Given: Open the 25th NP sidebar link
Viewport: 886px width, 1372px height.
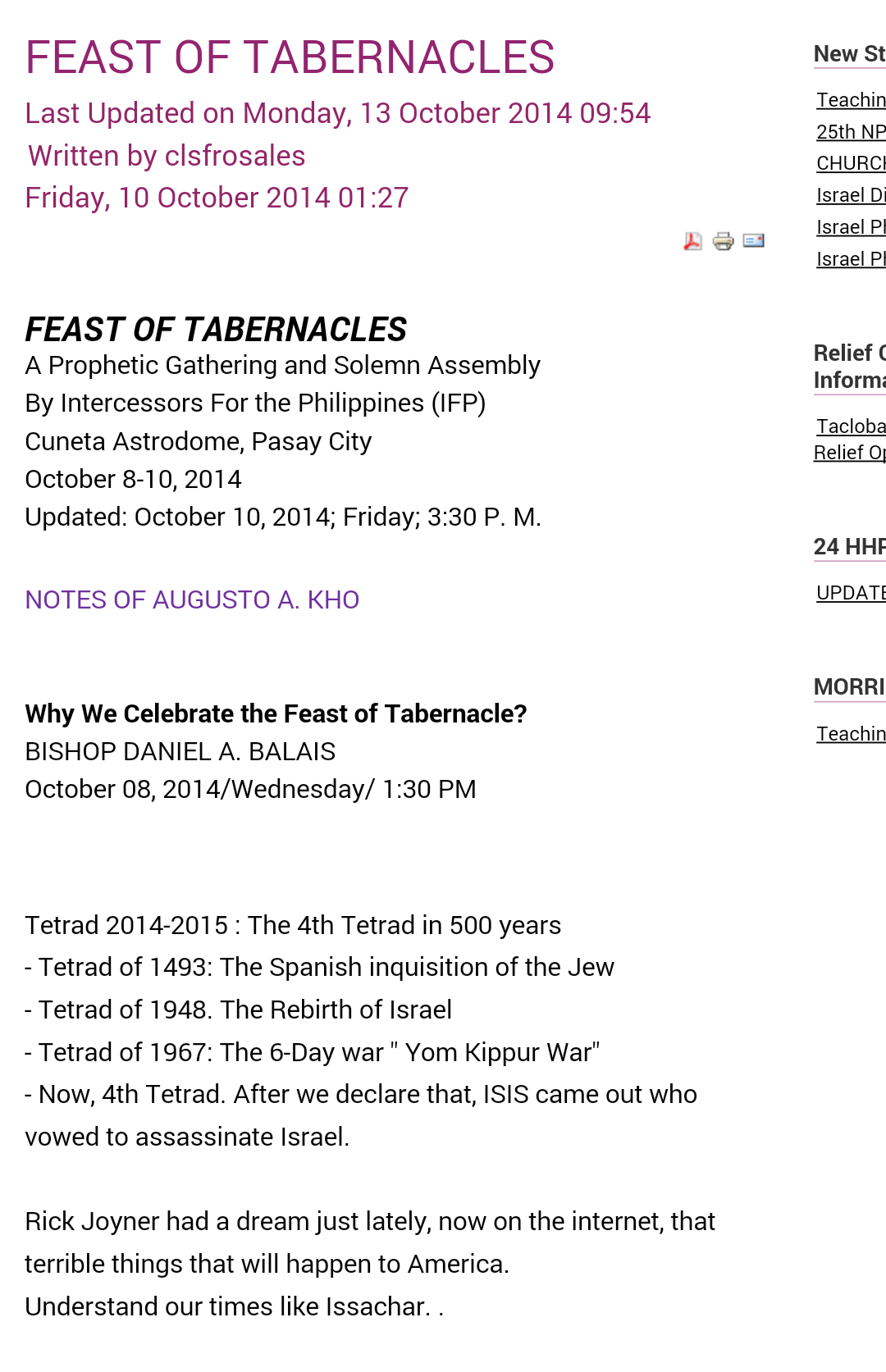Looking at the screenshot, I should (851, 132).
